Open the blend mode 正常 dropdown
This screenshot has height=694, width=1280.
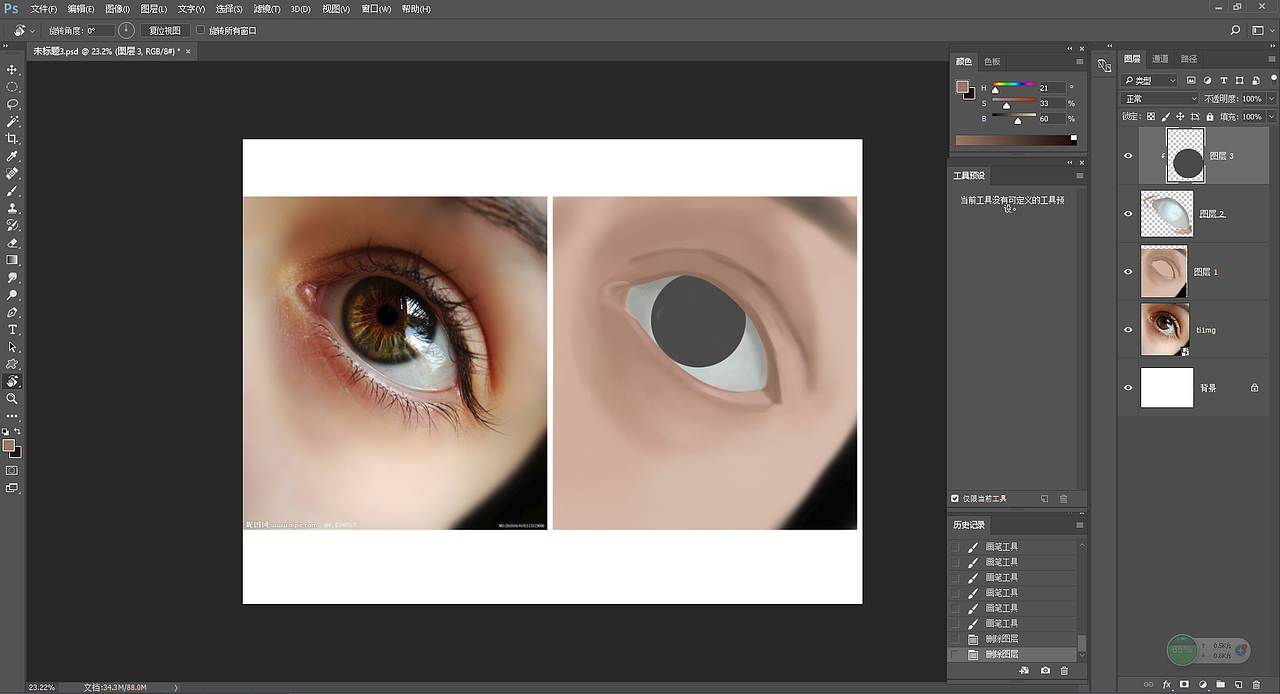(x=1160, y=99)
